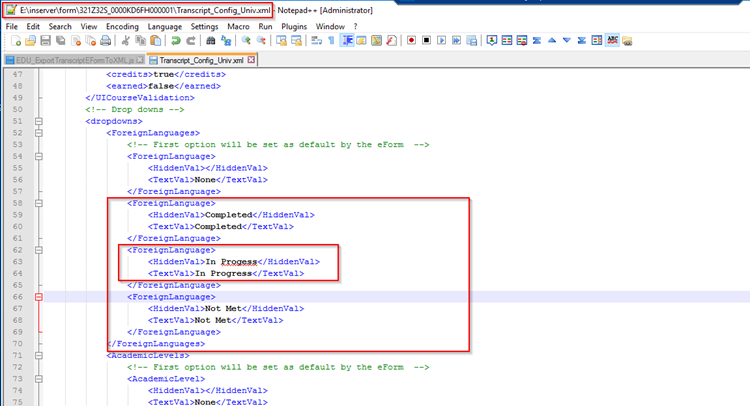Open the Document Map icon
The width and height of the screenshot is (750, 406).
click(376, 41)
